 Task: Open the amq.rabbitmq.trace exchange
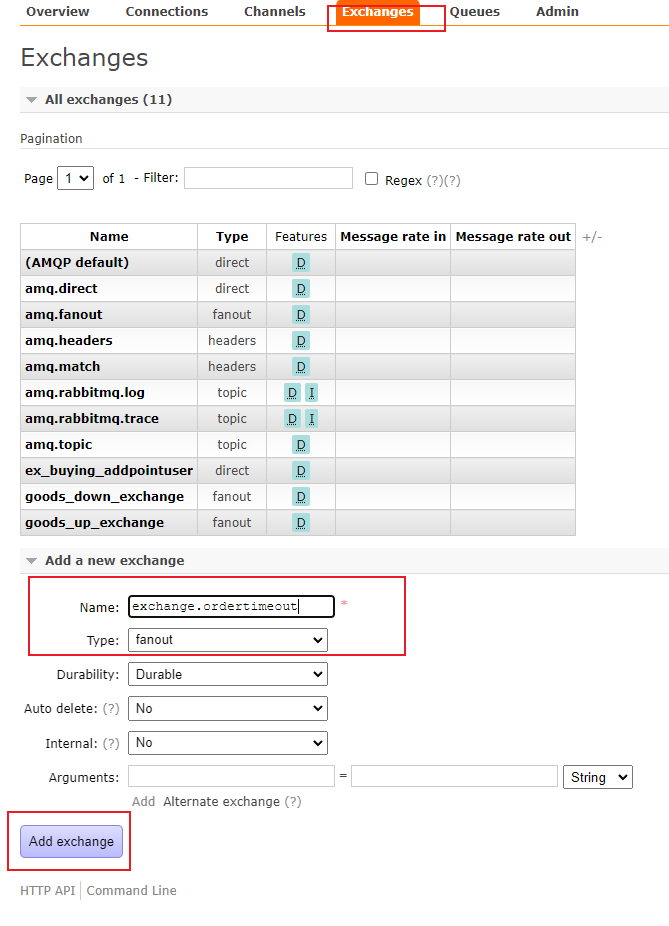(92, 418)
